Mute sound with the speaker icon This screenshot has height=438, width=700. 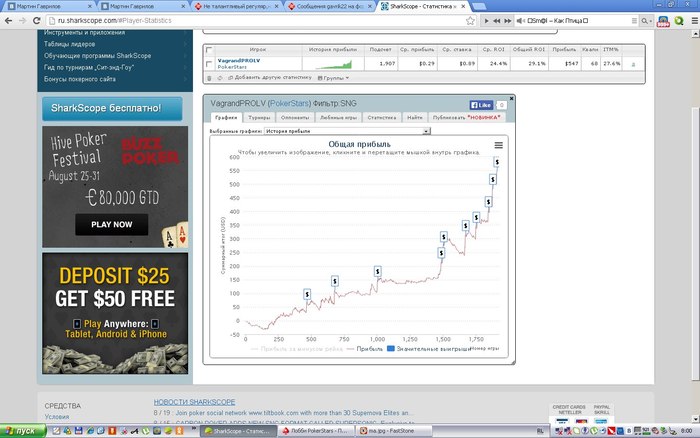[x=521, y=21]
